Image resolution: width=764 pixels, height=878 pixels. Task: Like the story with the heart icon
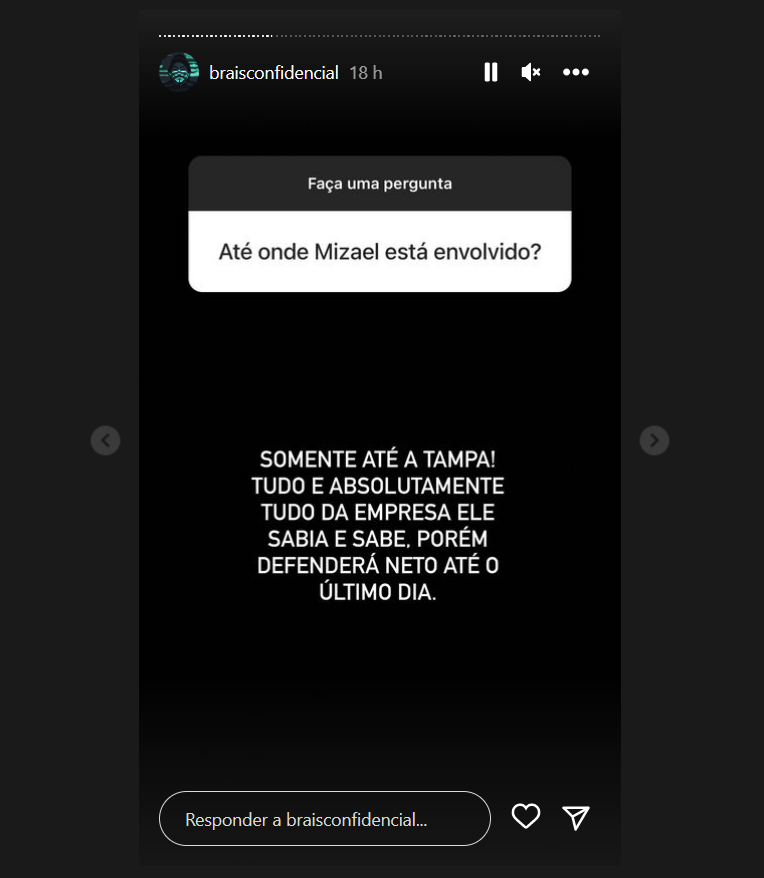(x=525, y=816)
